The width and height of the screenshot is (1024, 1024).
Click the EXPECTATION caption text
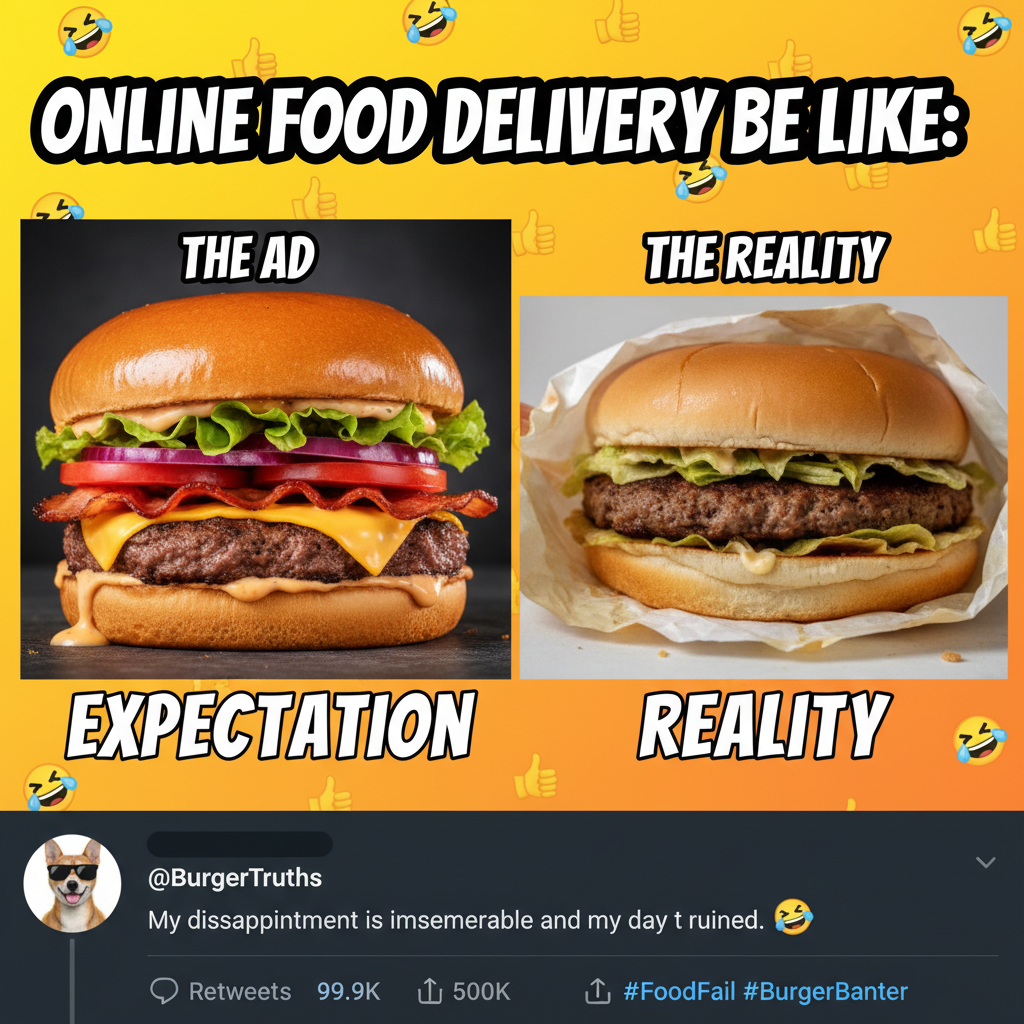270,725
